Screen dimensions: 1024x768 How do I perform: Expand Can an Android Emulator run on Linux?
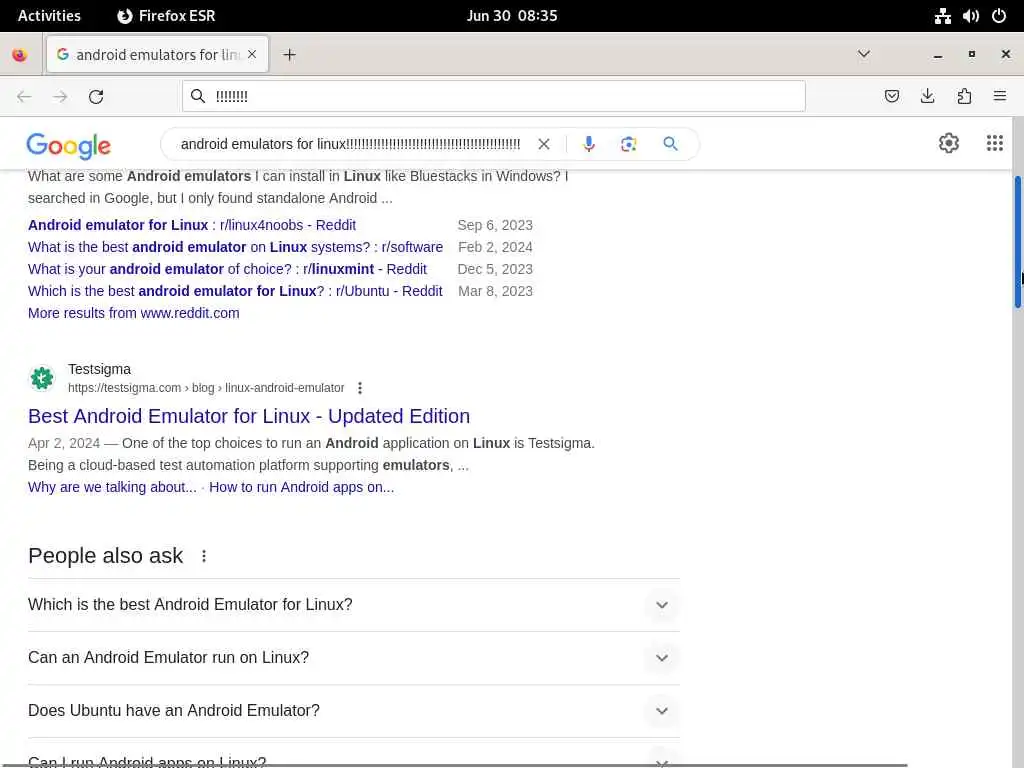[353, 658]
